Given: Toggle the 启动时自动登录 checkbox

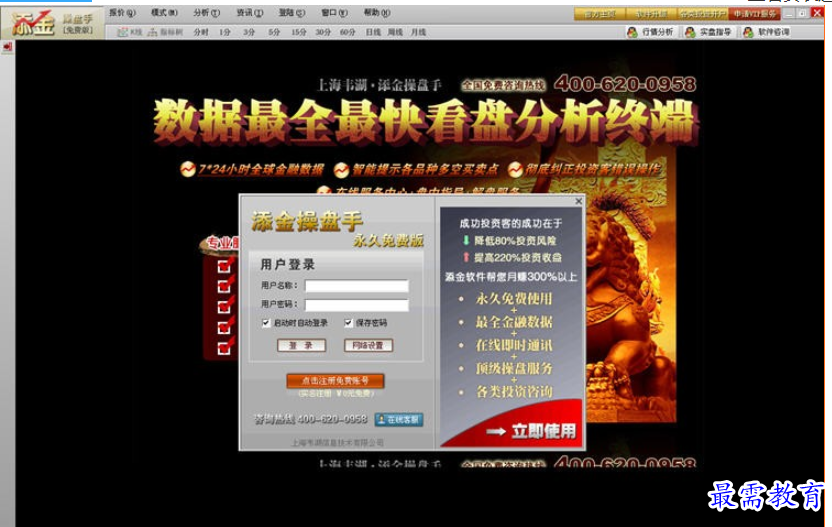Looking at the screenshot, I should tap(266, 323).
